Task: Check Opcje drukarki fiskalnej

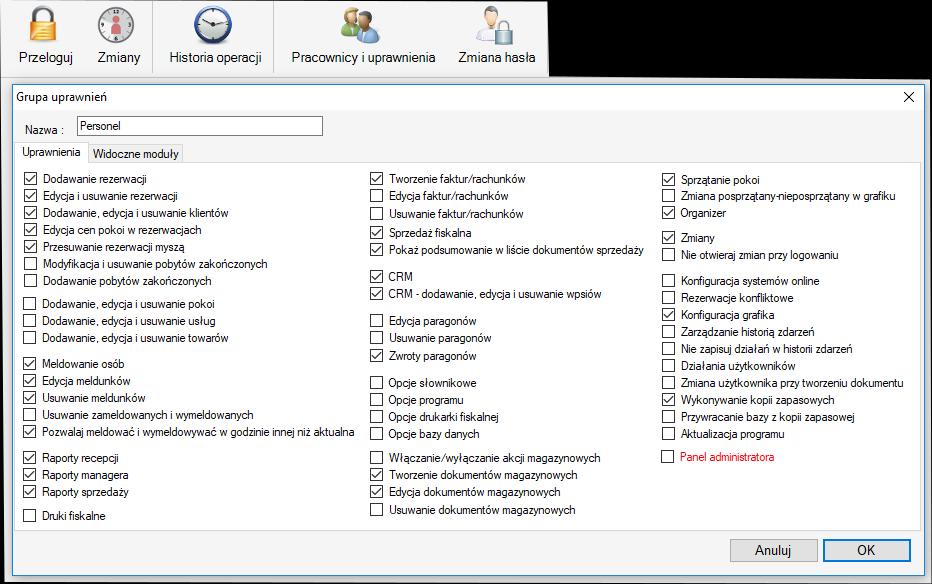Action: [376, 417]
